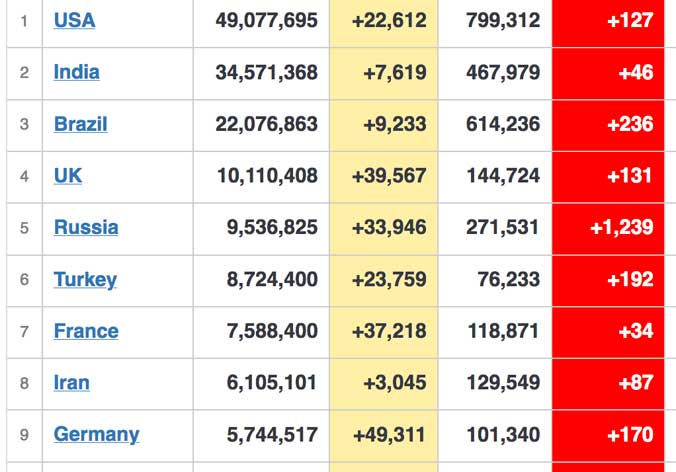Open the Germany country link

pyautogui.click(x=96, y=434)
